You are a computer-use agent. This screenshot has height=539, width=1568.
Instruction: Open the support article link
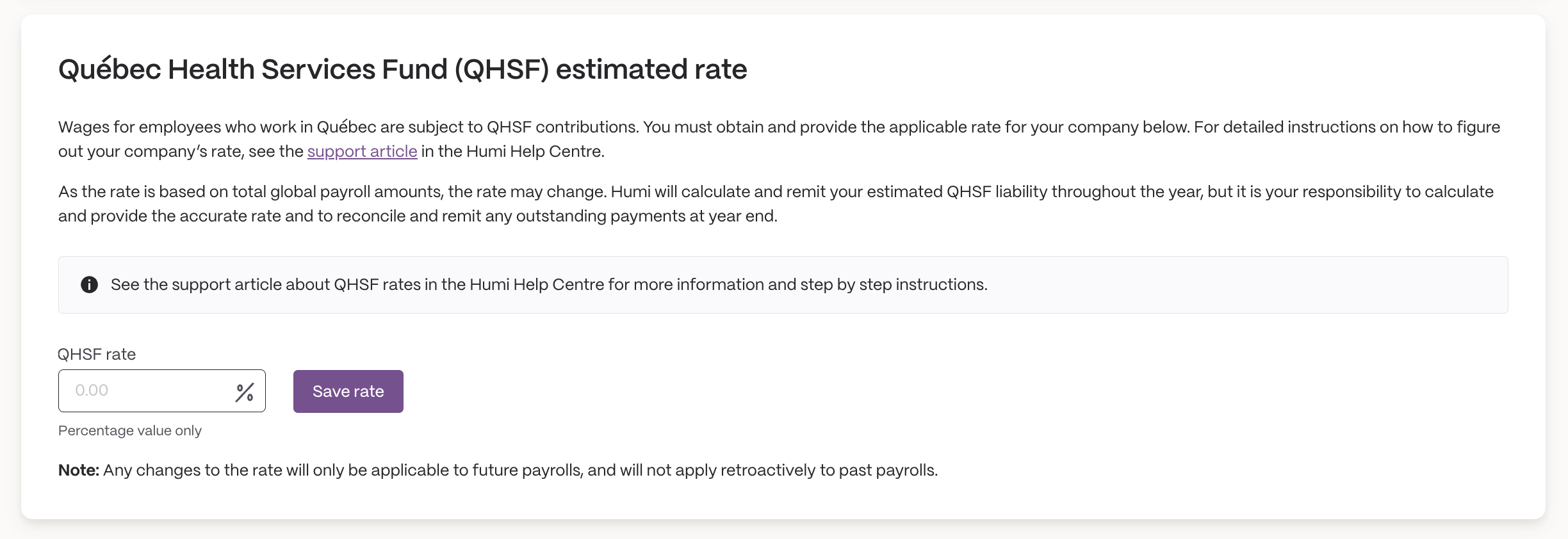[x=362, y=152]
